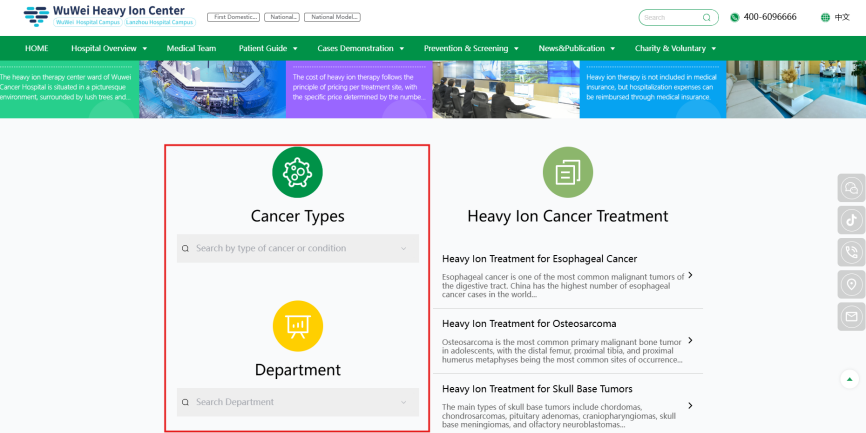Click the header Search input field
Screen dimensions: 866x433
(x=670, y=17)
